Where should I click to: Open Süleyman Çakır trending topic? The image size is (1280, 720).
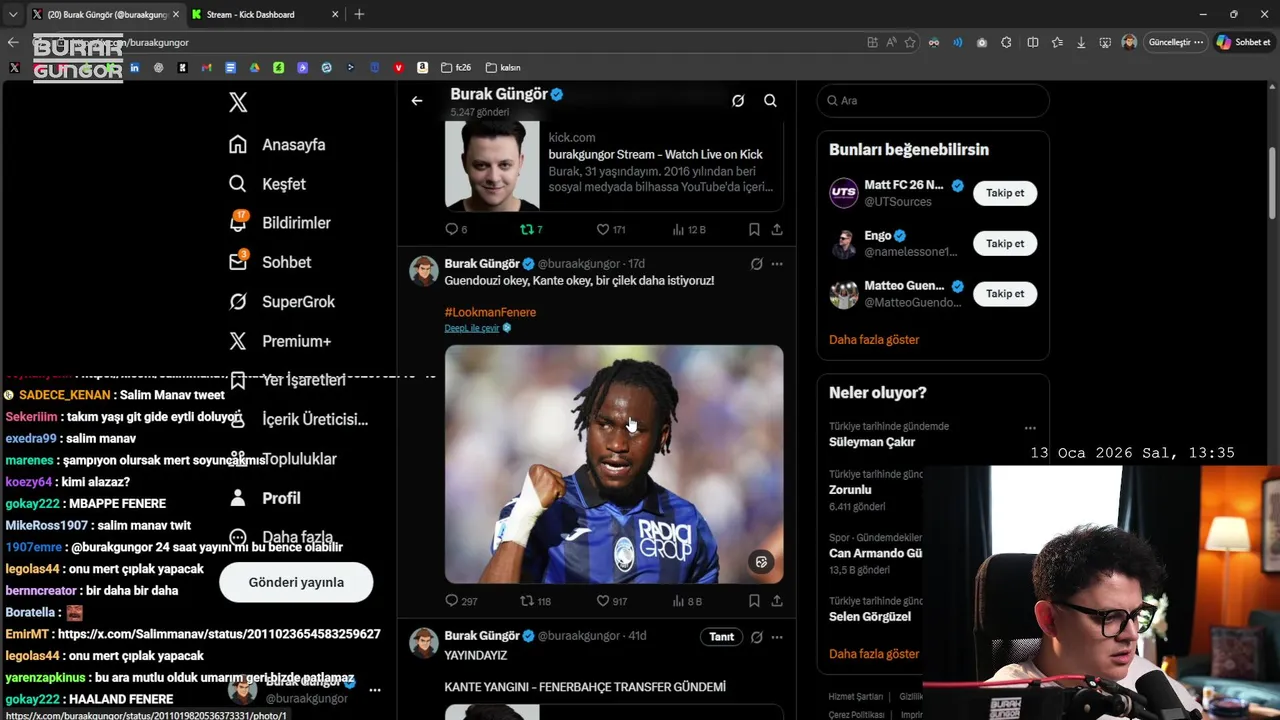click(x=872, y=442)
